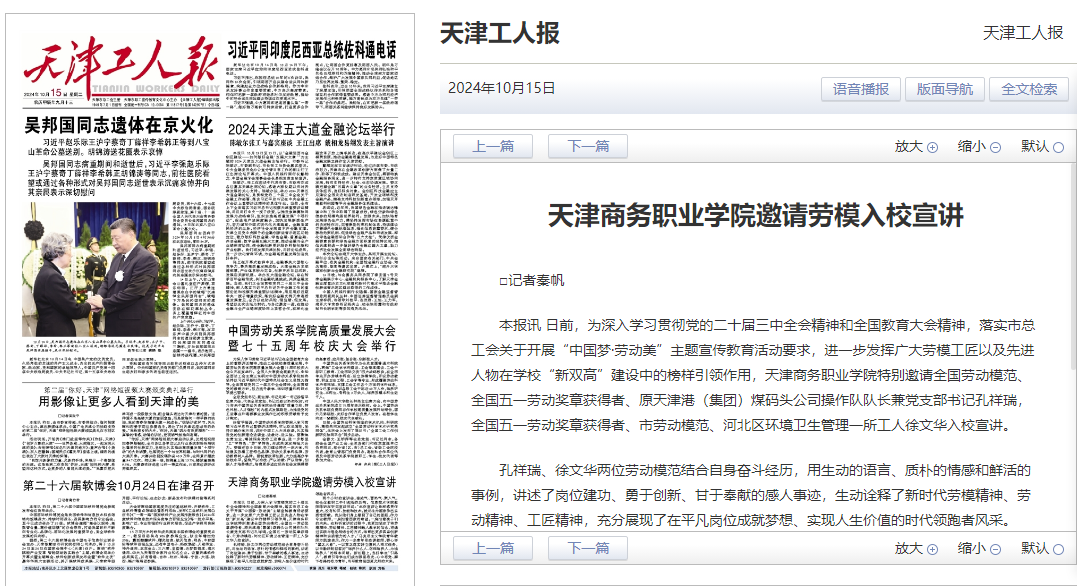Click the 缩小 zoom-out minus icon above the article
The image size is (1077, 586).
(995, 147)
